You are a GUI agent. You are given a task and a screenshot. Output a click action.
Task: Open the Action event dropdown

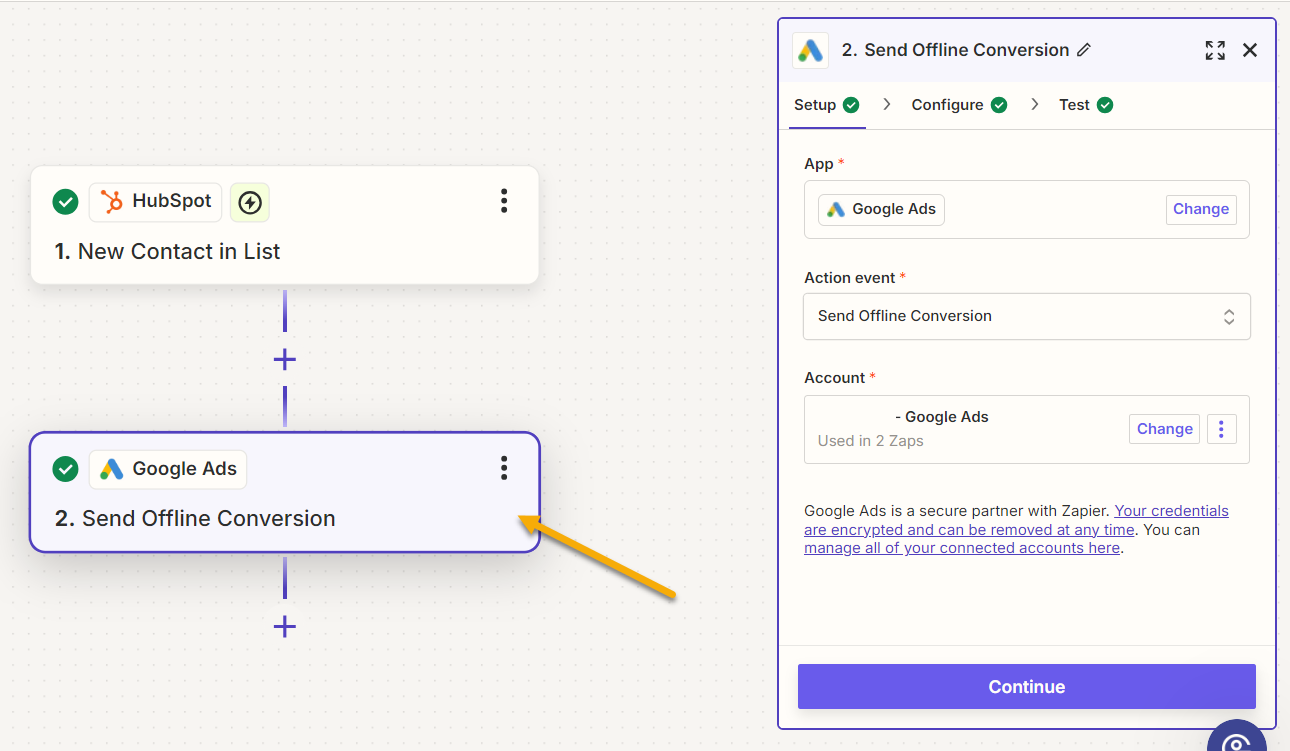point(1027,316)
